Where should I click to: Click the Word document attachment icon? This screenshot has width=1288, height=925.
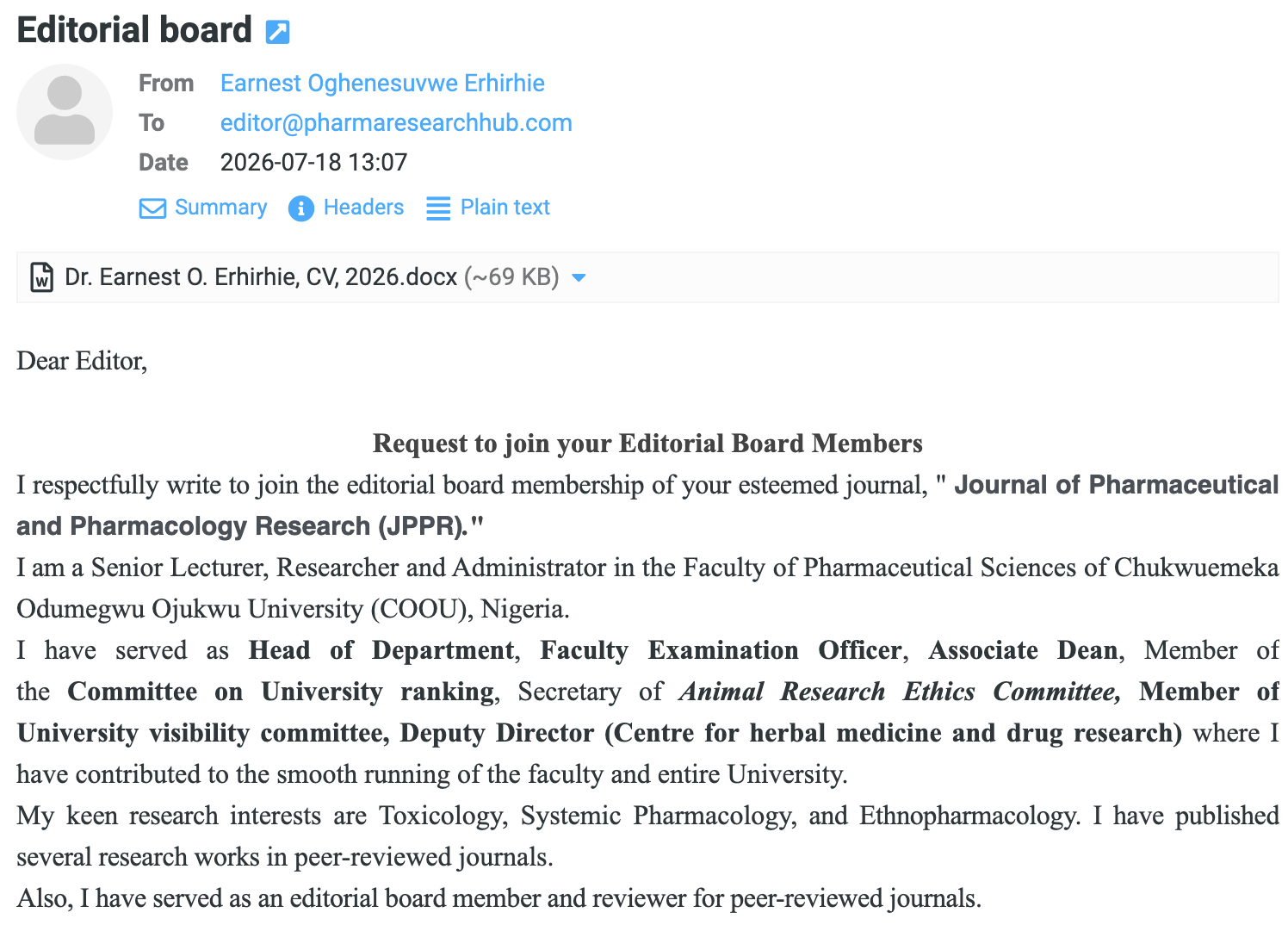coord(42,277)
